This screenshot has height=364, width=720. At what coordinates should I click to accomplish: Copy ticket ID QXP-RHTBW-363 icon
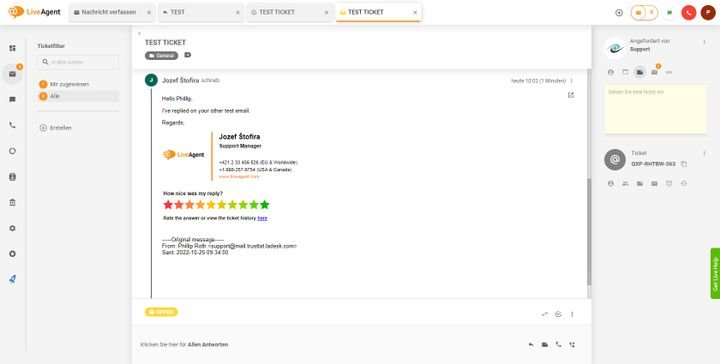[x=684, y=164]
